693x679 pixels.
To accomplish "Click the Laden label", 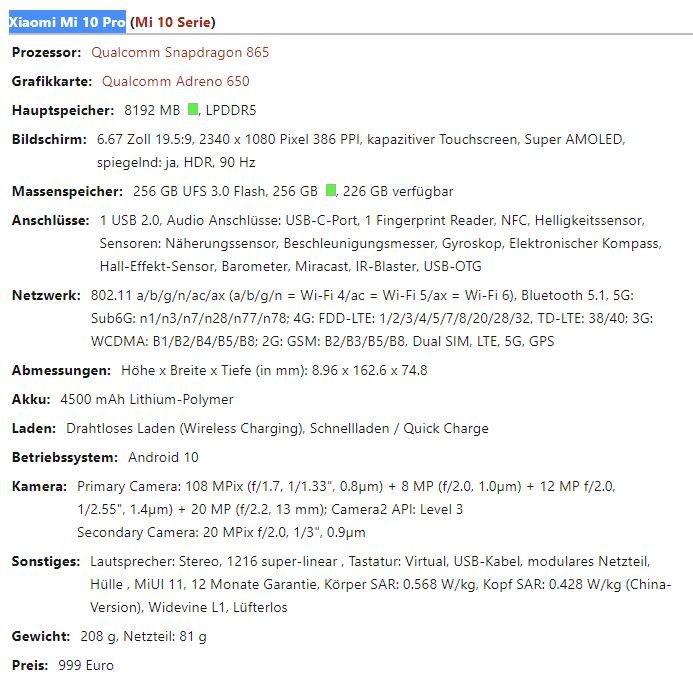I will coord(34,428).
